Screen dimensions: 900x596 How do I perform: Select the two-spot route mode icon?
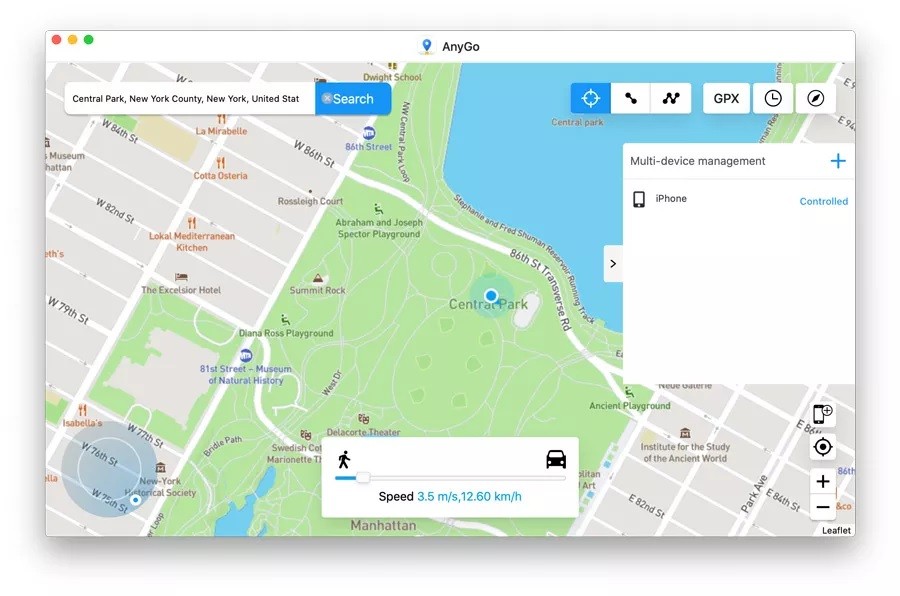(630, 98)
